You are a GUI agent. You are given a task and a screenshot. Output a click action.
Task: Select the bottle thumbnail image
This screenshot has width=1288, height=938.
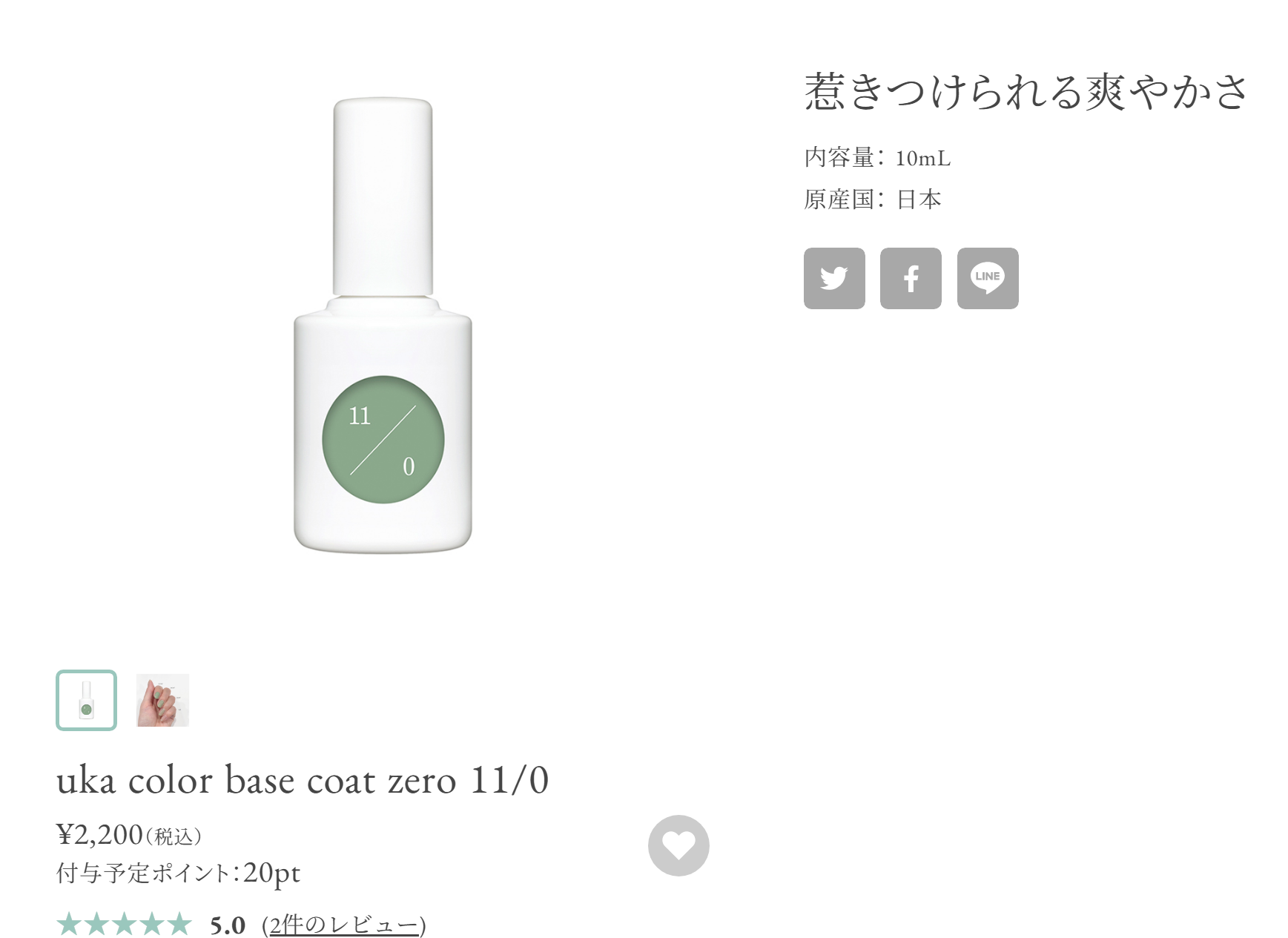pos(86,700)
